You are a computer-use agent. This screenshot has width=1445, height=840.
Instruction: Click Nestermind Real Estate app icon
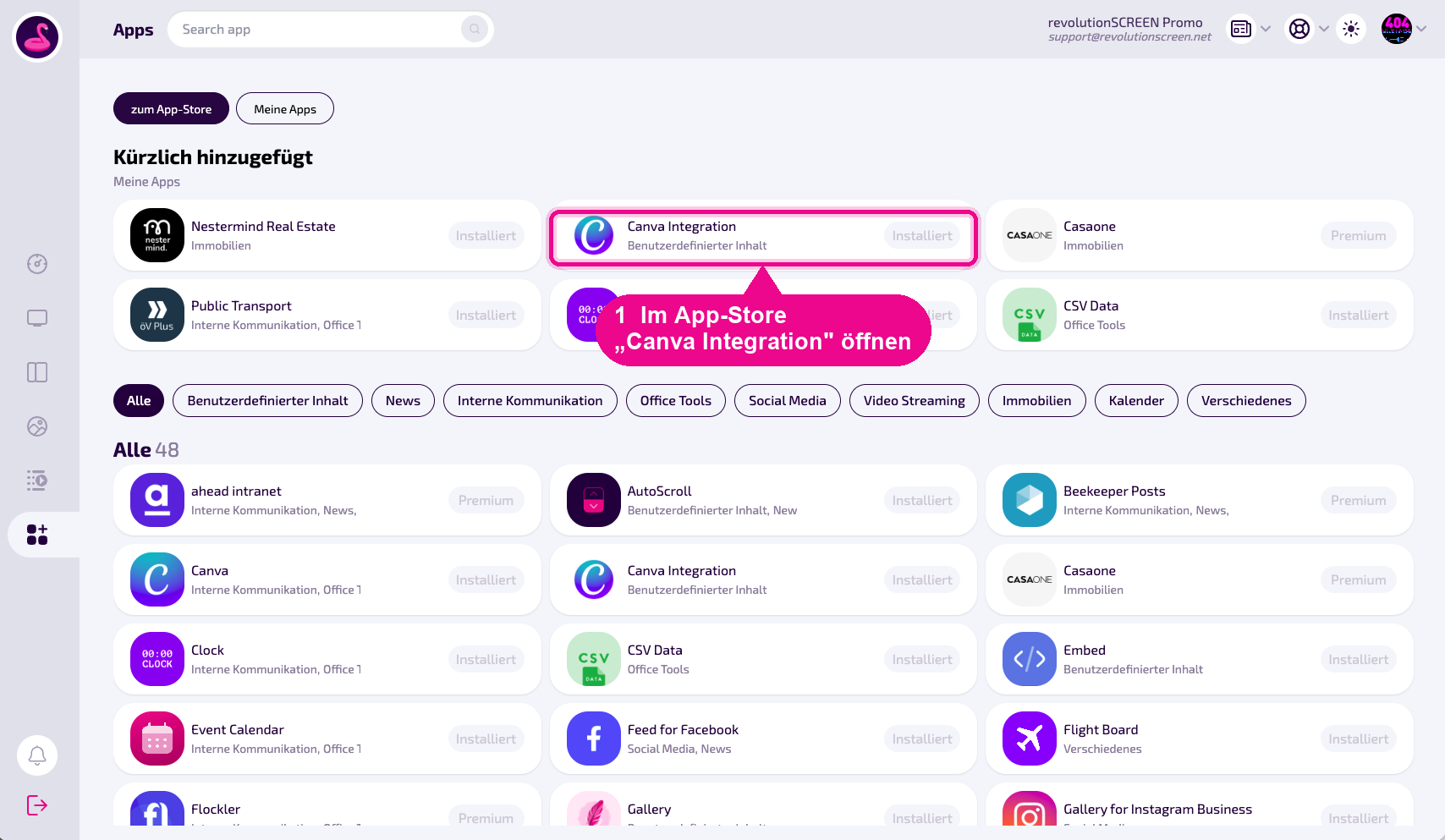(157, 235)
